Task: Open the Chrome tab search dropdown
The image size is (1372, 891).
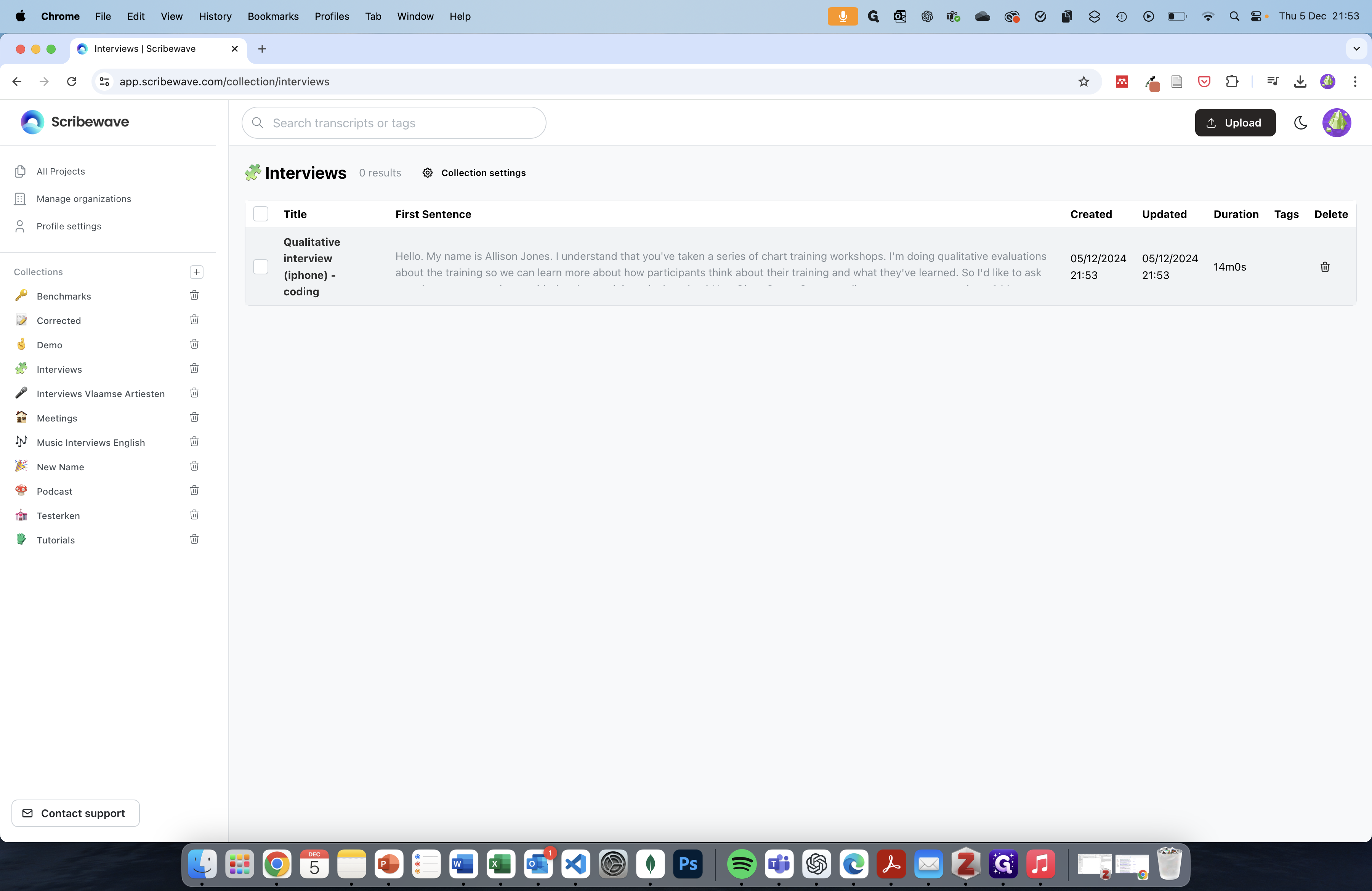Action: (x=1356, y=49)
